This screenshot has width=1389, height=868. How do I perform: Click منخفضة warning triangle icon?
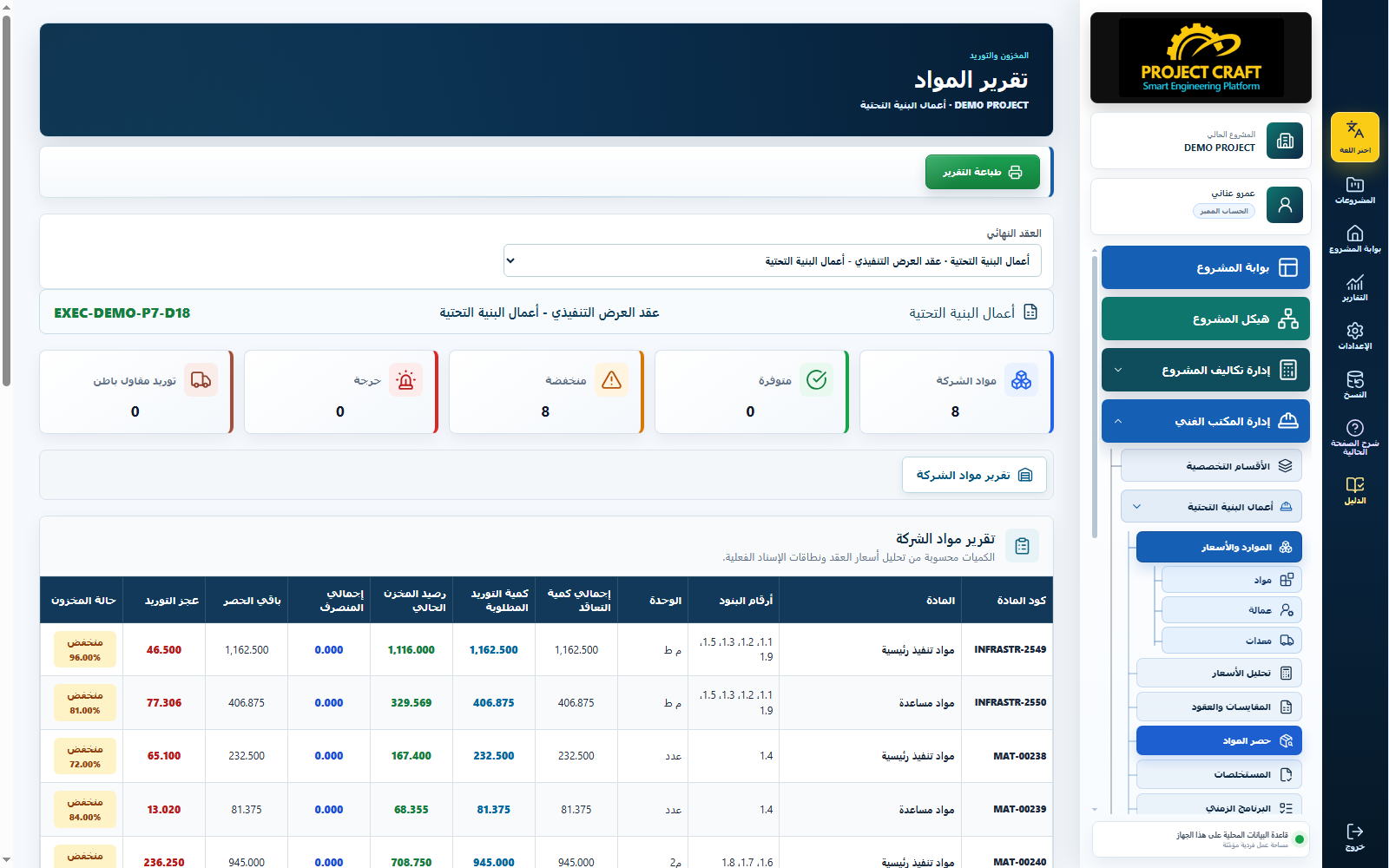pyautogui.click(x=611, y=380)
